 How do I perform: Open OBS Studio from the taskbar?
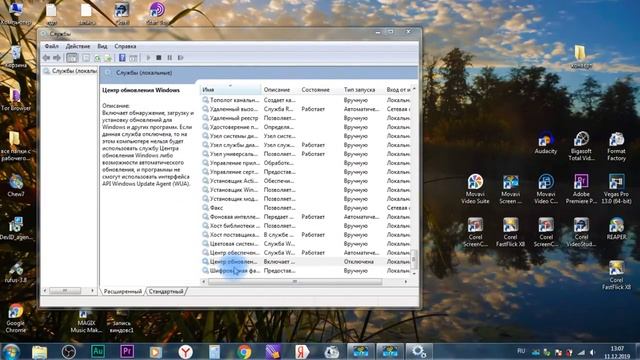[69, 351]
